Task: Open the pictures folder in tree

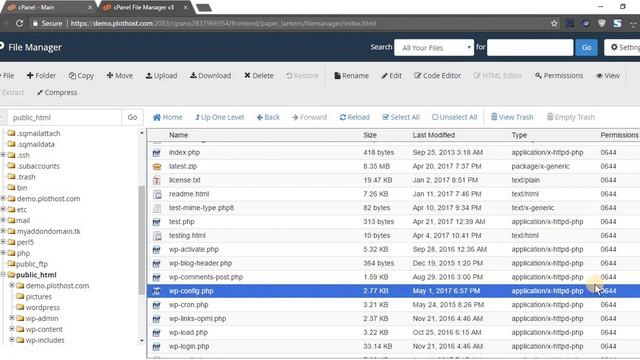Action: coord(39,297)
